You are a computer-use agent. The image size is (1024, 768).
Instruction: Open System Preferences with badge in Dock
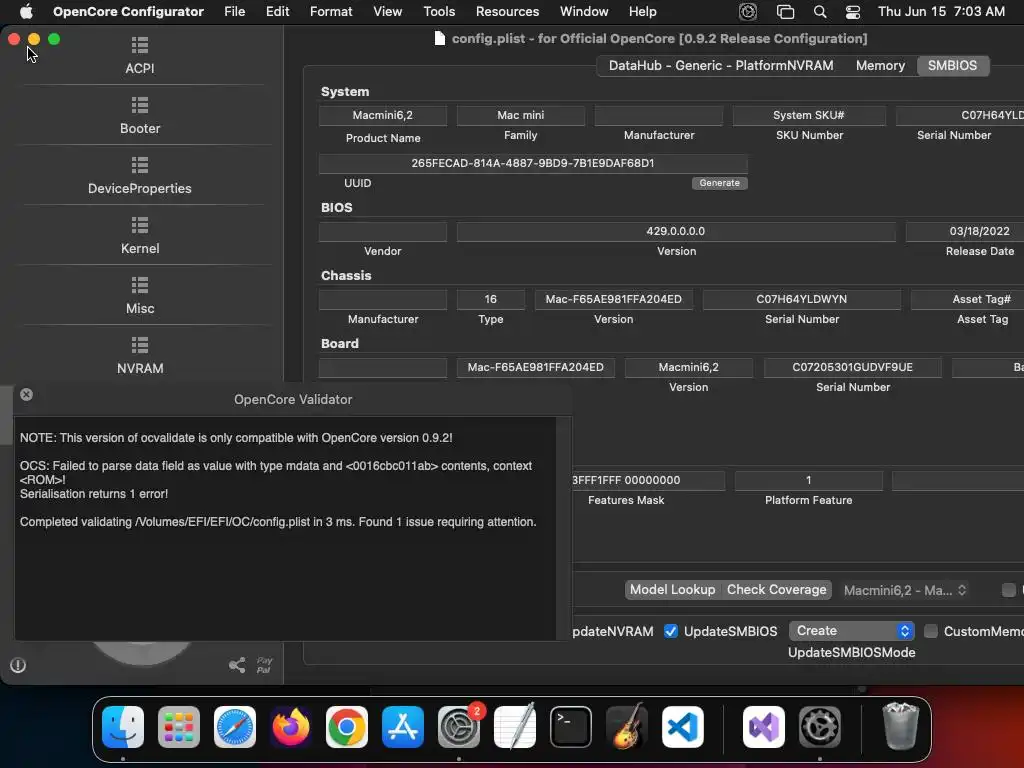pyautogui.click(x=459, y=727)
